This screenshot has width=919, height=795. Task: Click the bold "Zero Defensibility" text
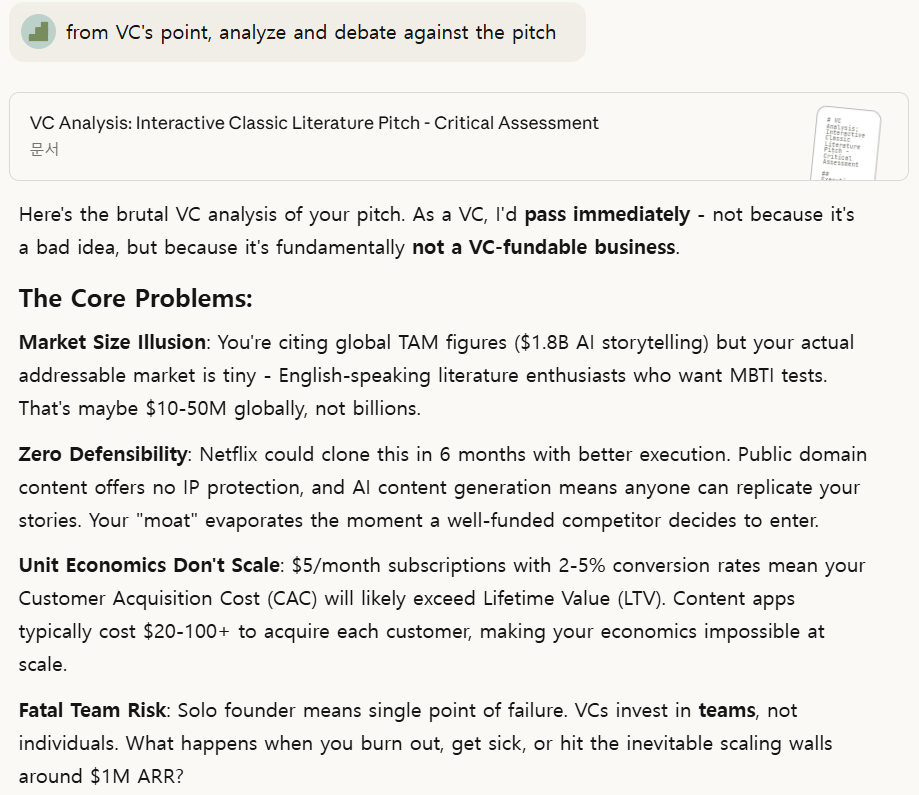click(x=103, y=454)
